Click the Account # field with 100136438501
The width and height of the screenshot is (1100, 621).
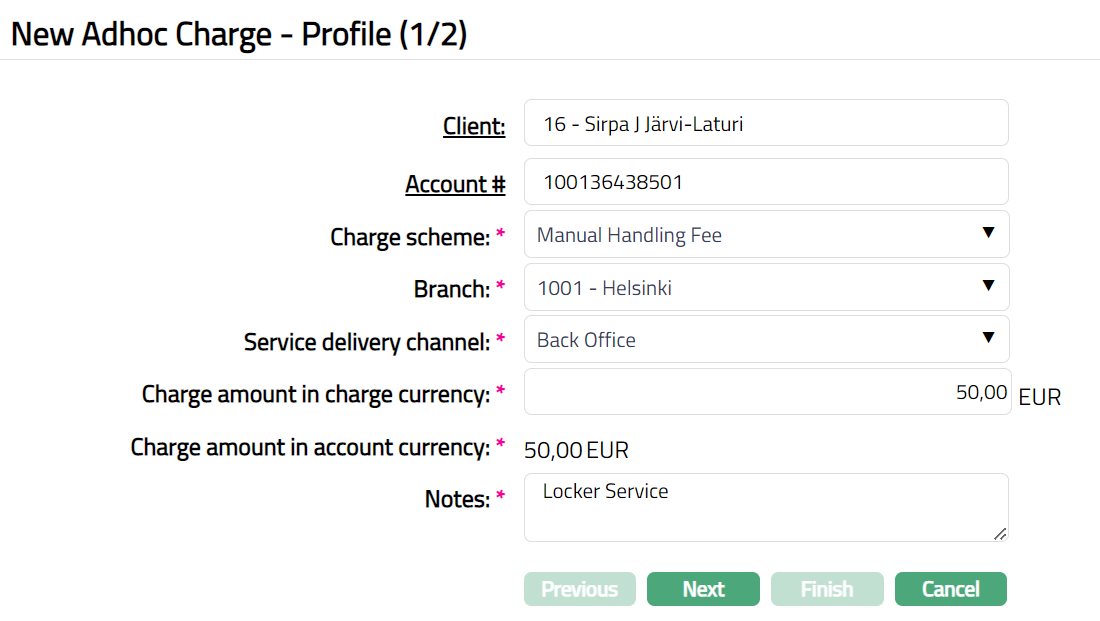(x=765, y=182)
